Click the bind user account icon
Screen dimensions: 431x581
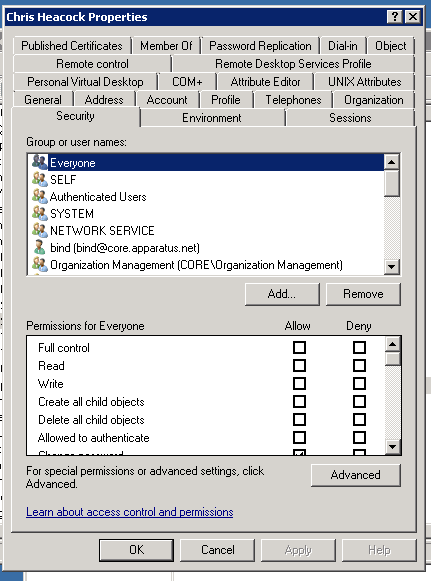pyautogui.click(x=40, y=248)
